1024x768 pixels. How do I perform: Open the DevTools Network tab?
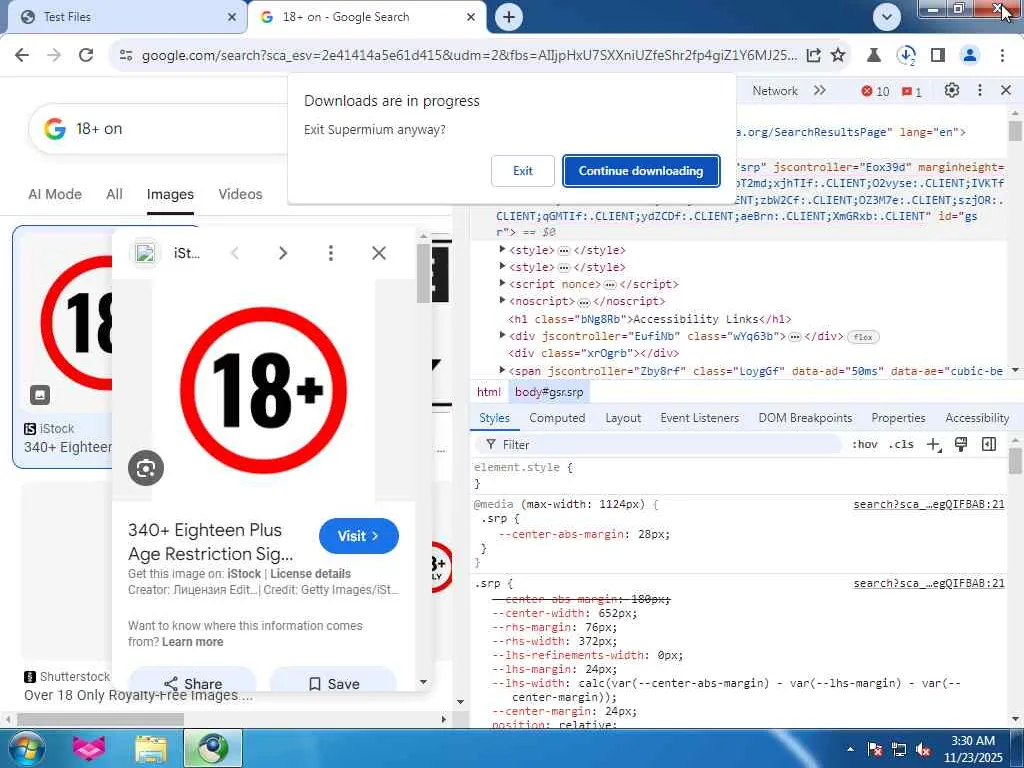tap(775, 91)
